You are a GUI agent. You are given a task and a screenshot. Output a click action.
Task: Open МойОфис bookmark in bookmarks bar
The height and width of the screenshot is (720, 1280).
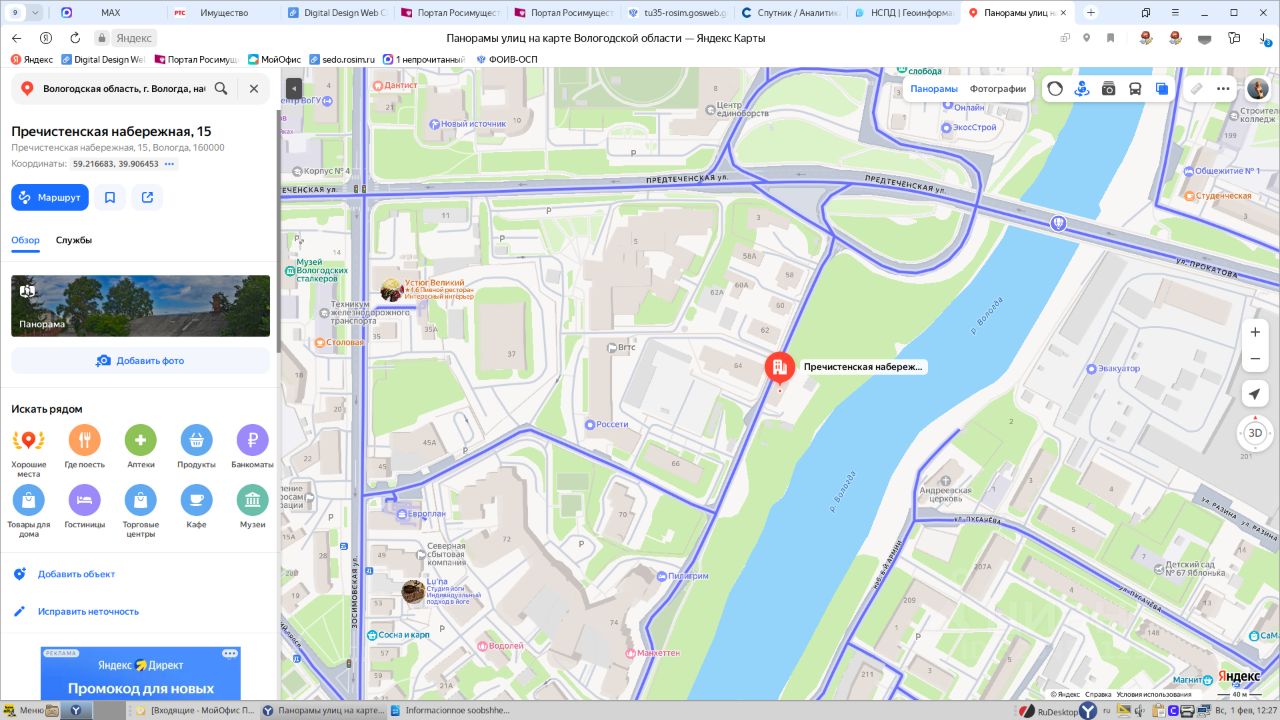[274, 59]
